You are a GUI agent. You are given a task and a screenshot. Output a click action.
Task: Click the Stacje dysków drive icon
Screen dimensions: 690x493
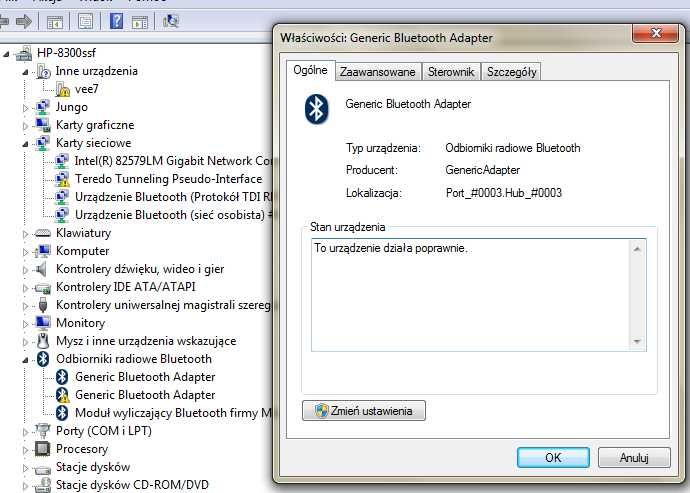tap(43, 469)
